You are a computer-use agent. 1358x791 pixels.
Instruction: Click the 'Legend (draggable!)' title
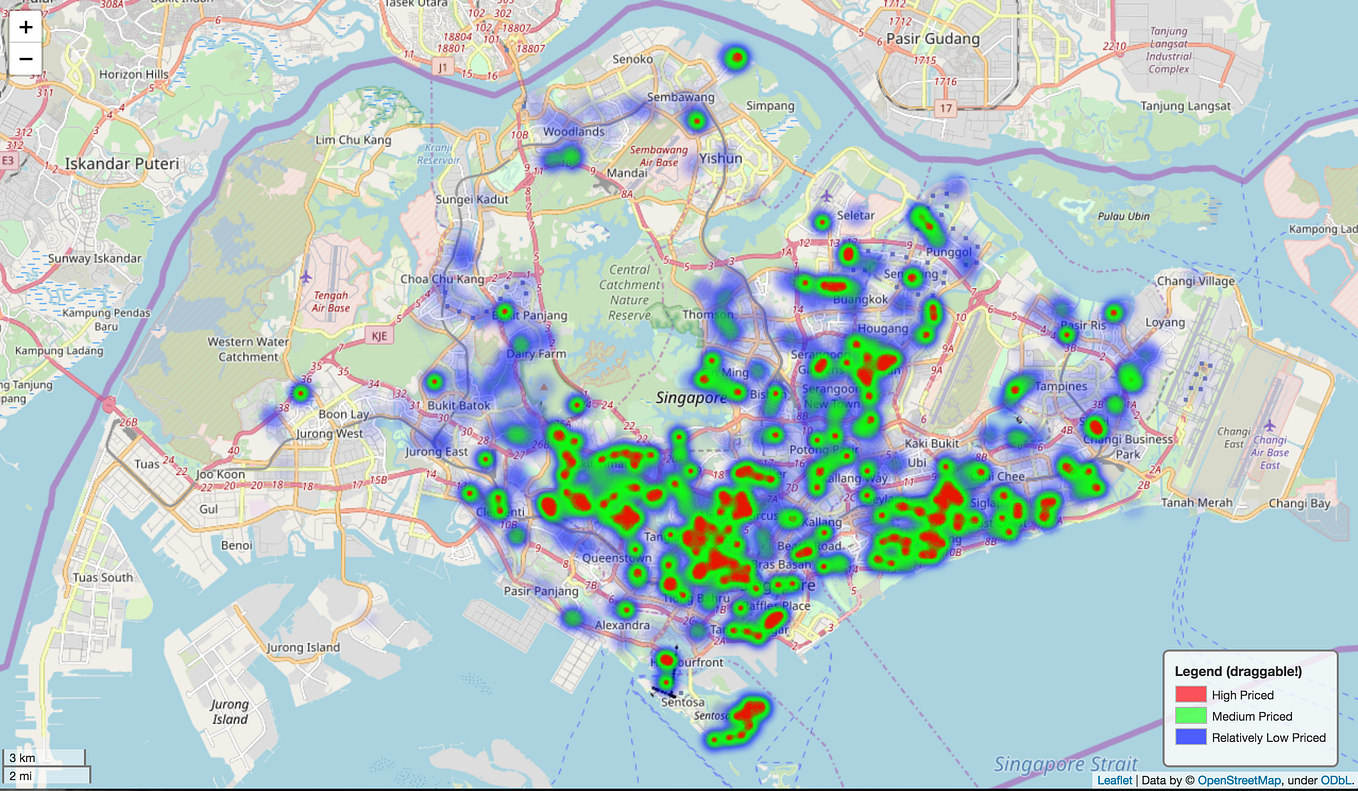point(1238,671)
